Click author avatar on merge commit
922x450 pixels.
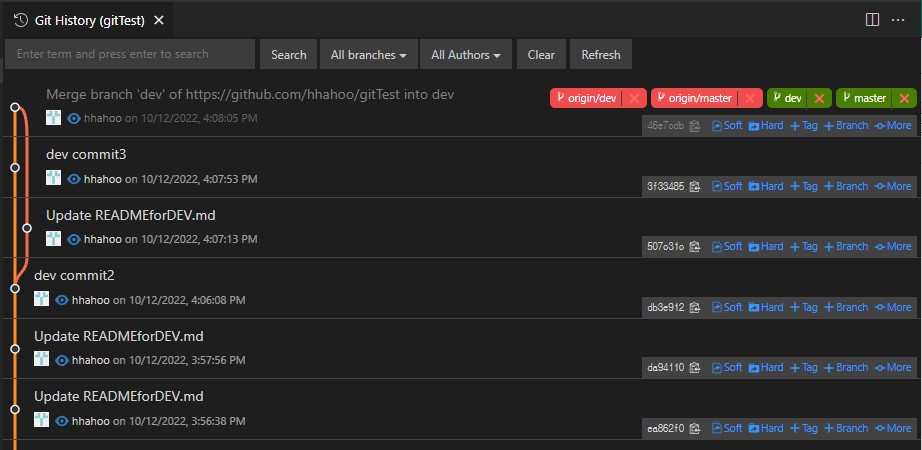54,117
